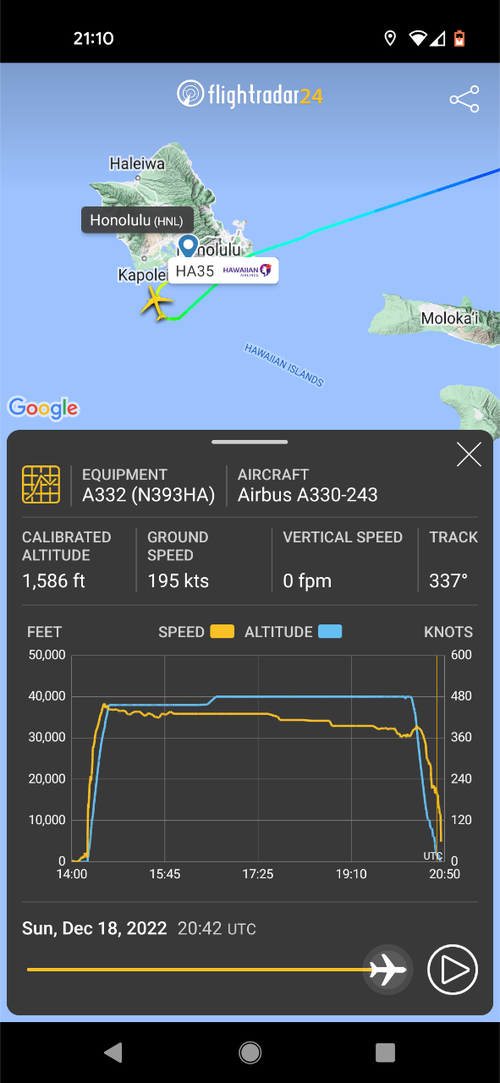Click the airplane slider thumb on timeline
Image resolution: width=500 pixels, height=1083 pixels.
tap(387, 970)
